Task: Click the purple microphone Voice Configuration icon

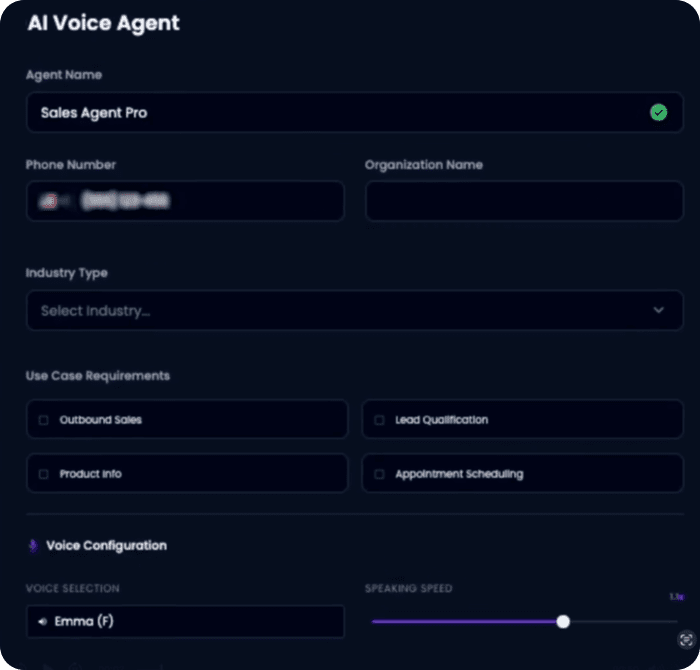Action: pos(33,546)
